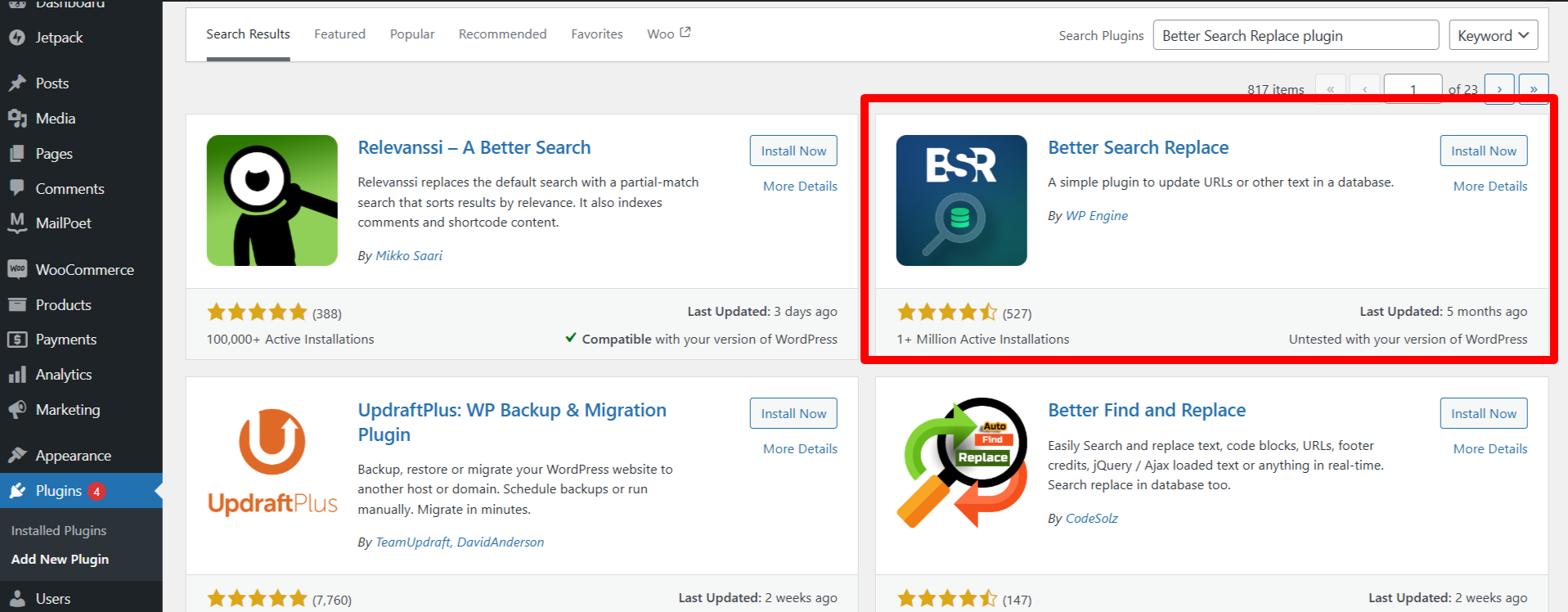Click the Marketing megaphone icon
The image size is (1568, 612).
(x=17, y=410)
